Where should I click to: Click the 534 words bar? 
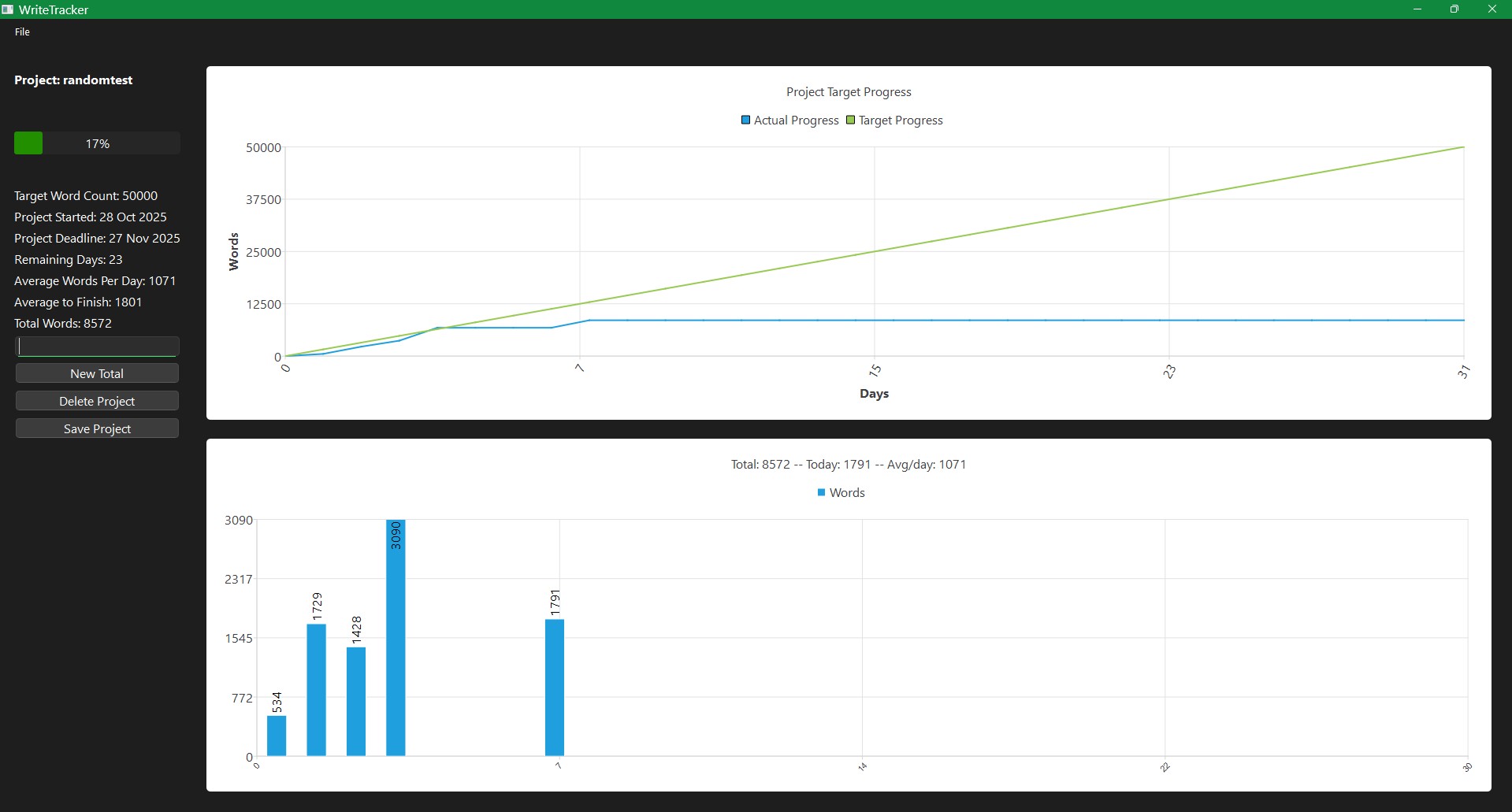[x=277, y=736]
